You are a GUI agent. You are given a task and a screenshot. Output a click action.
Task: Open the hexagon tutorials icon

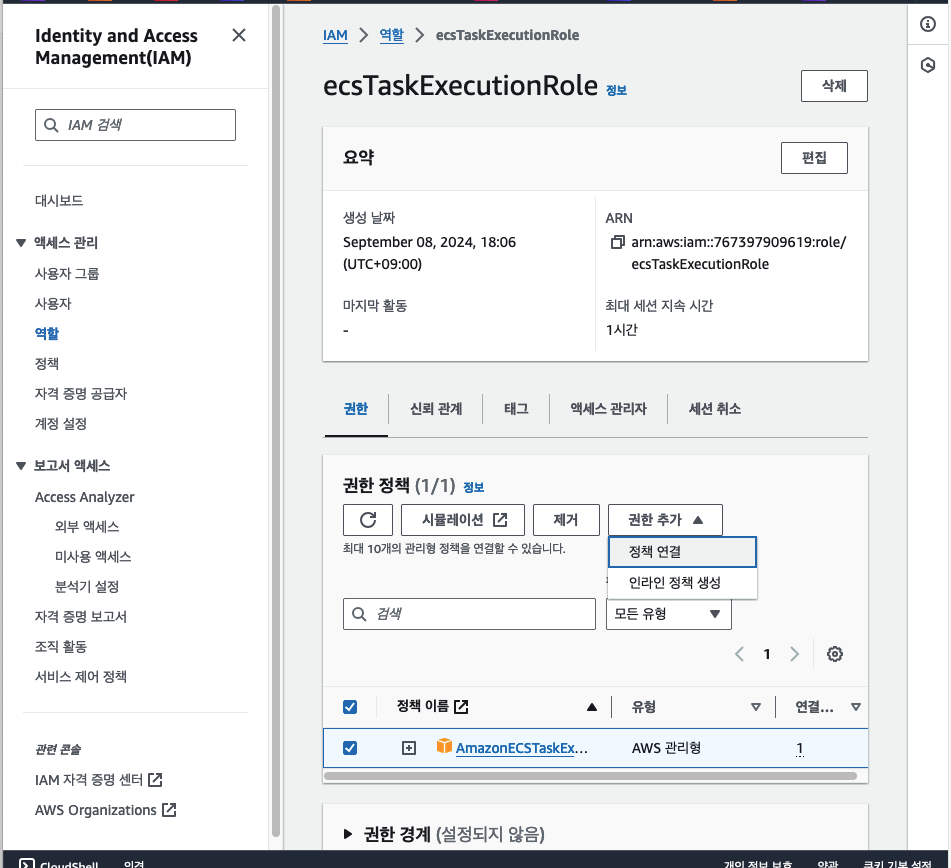coord(927,65)
